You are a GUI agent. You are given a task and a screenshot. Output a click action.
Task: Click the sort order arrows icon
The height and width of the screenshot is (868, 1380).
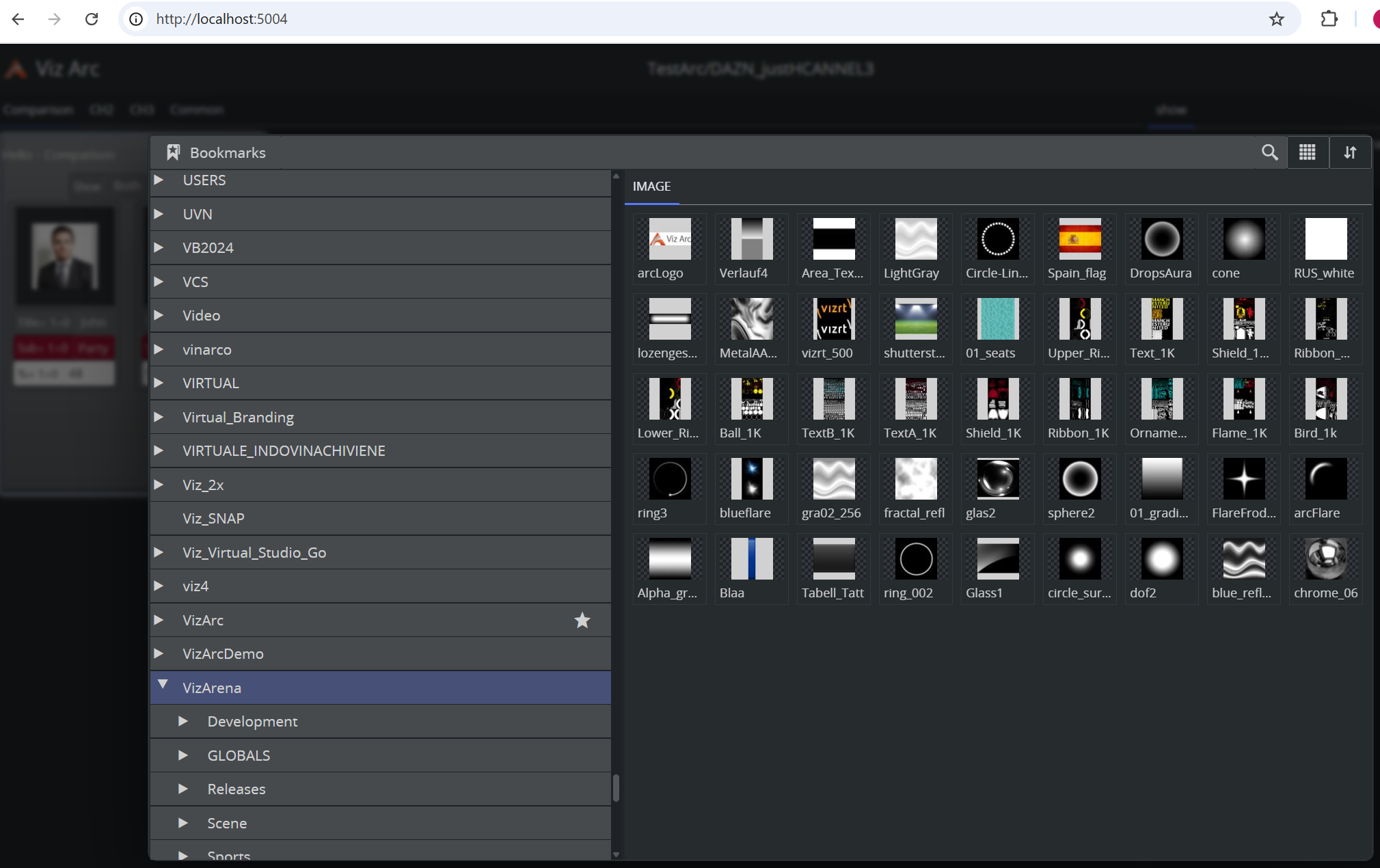click(x=1350, y=152)
